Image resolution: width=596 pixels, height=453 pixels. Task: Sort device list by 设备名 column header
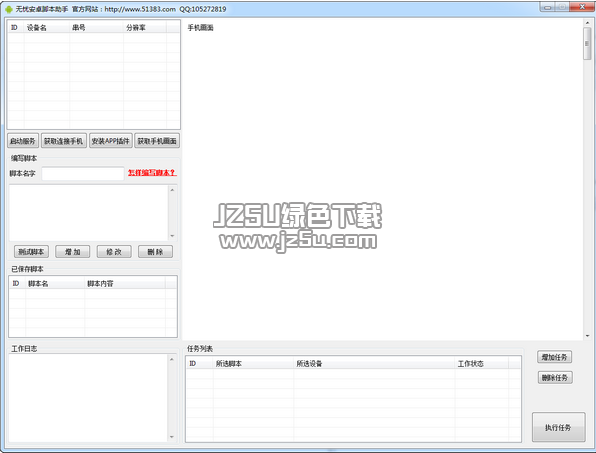point(47,27)
